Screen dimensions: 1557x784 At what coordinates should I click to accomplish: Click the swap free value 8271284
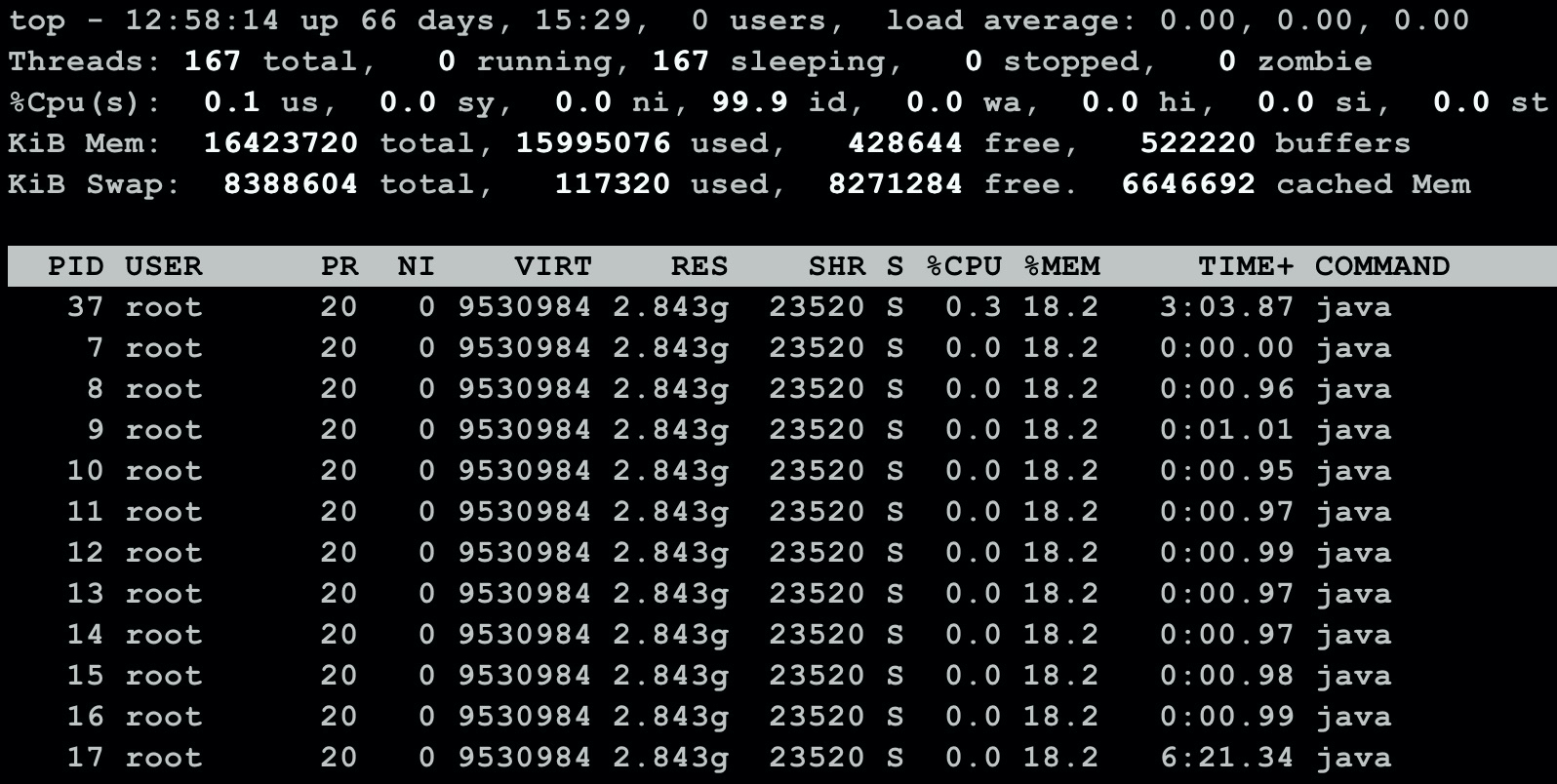[896, 184]
